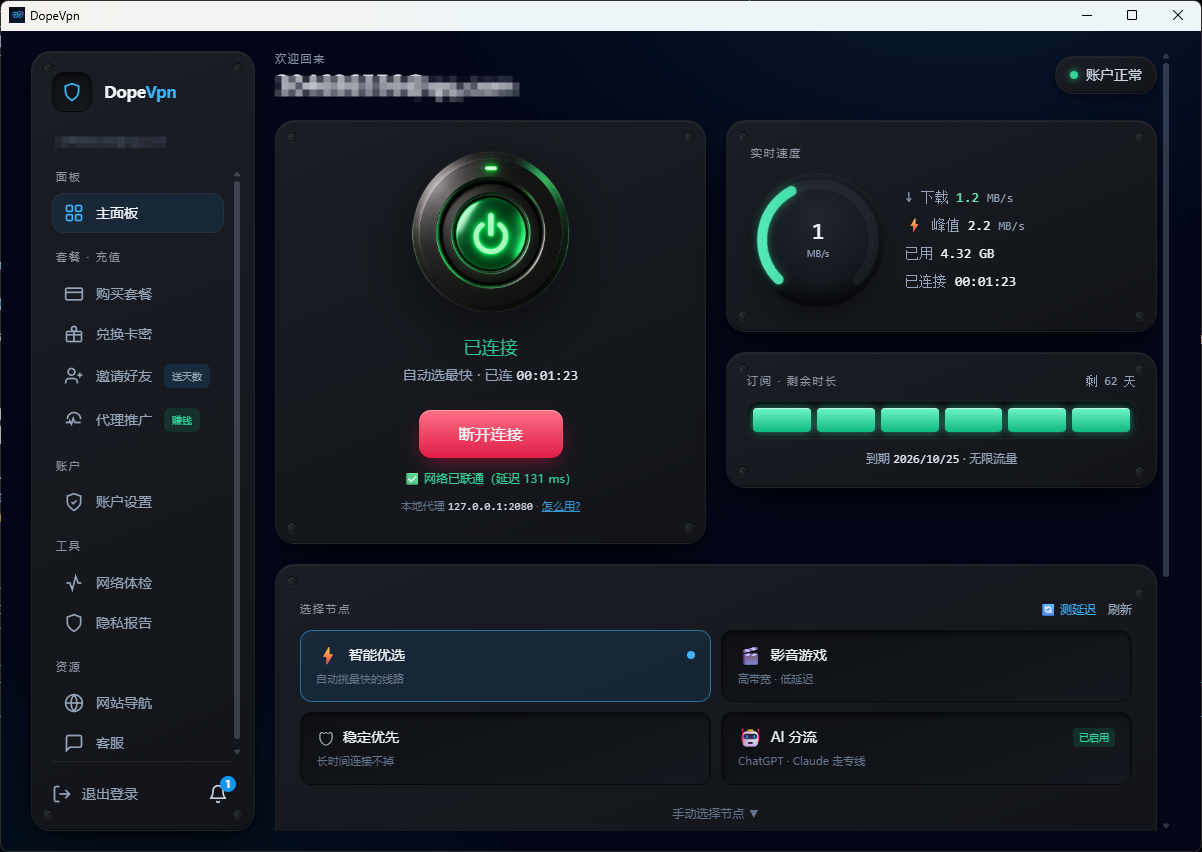Open 账户设置 in the sidebar
Image resolution: width=1202 pixels, height=852 pixels.
(x=138, y=502)
